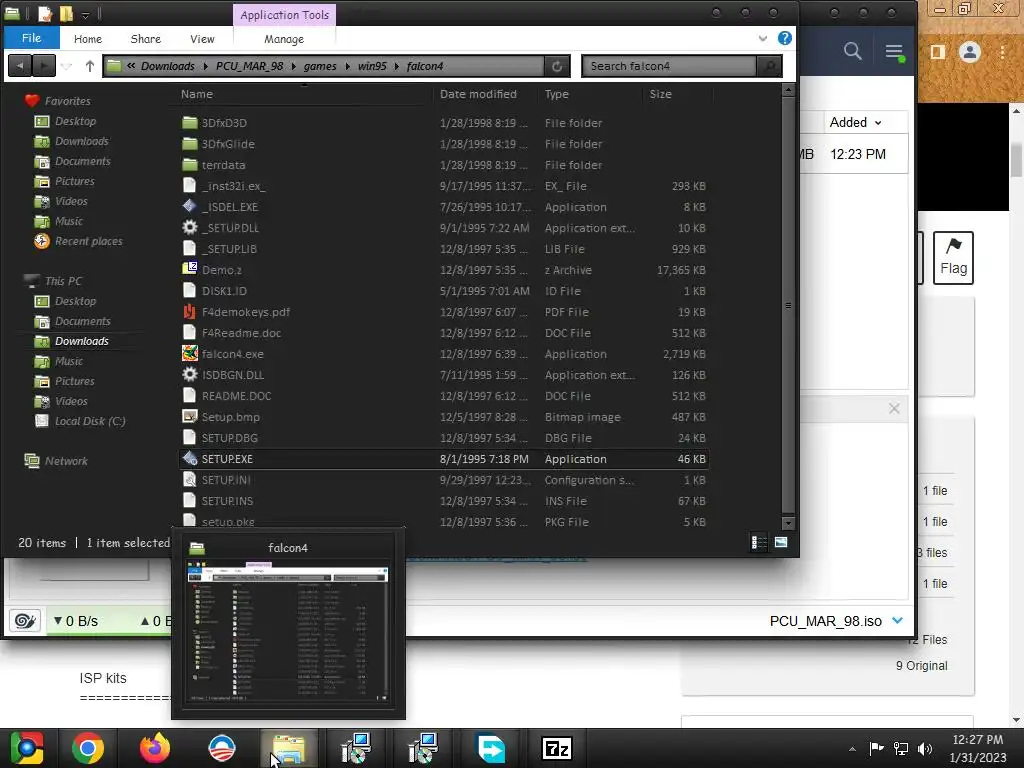Click scroll up arrow of file list
Image resolution: width=1024 pixels, height=768 pixels.
click(x=788, y=90)
